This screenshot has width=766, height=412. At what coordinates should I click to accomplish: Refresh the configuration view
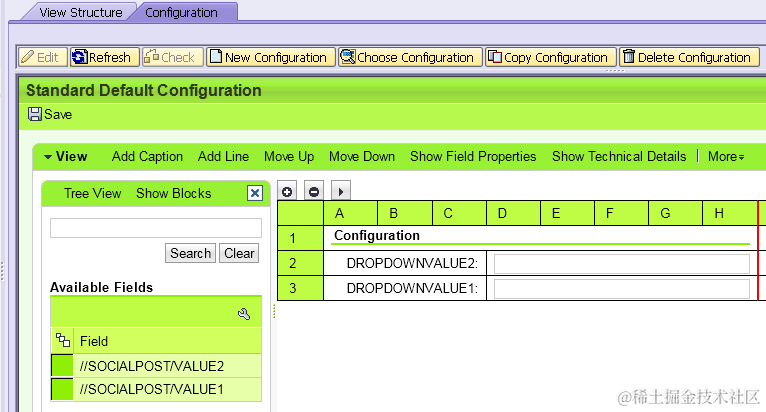pyautogui.click(x=104, y=57)
